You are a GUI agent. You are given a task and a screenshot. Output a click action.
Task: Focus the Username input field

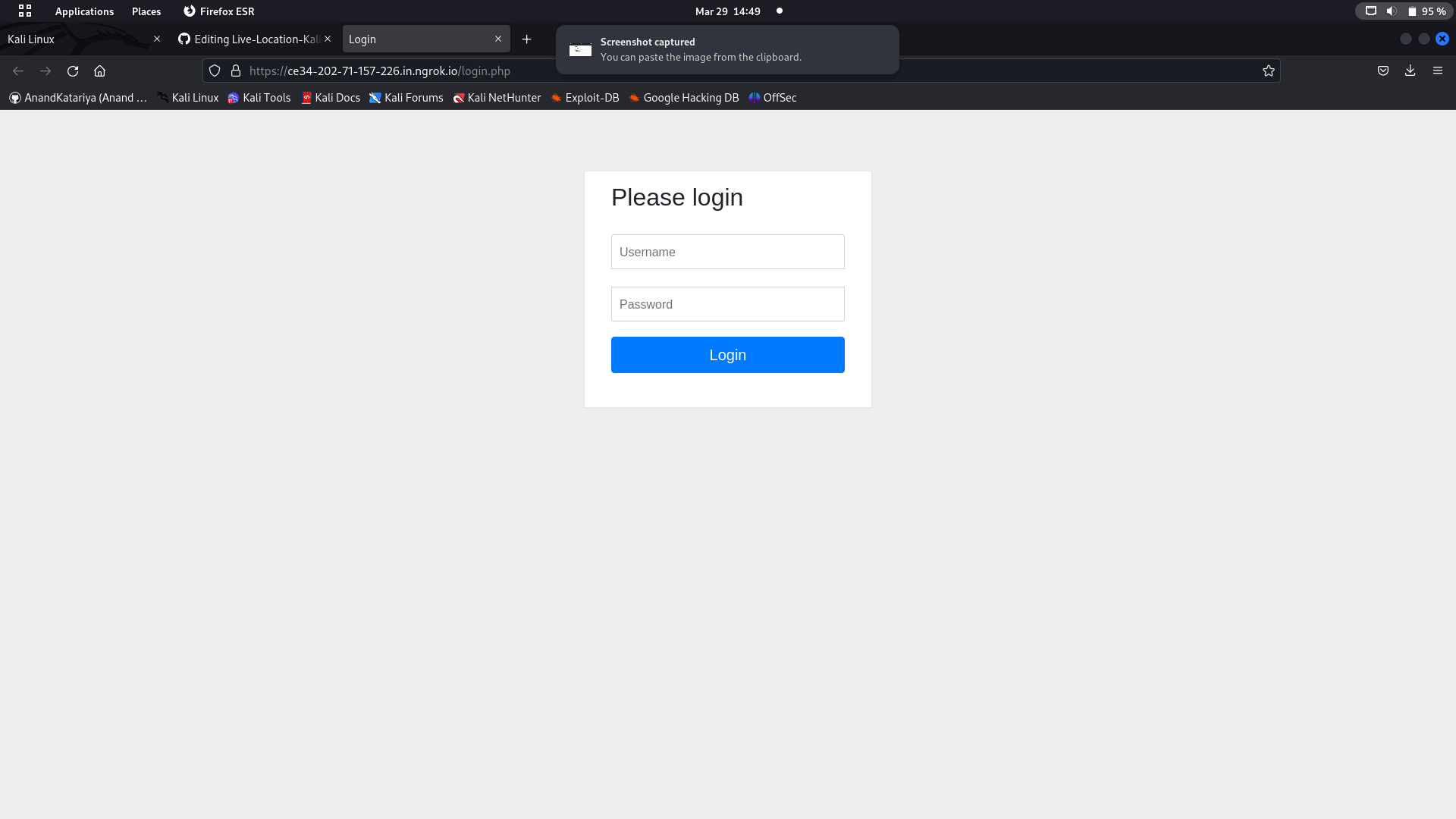pyautogui.click(x=727, y=252)
